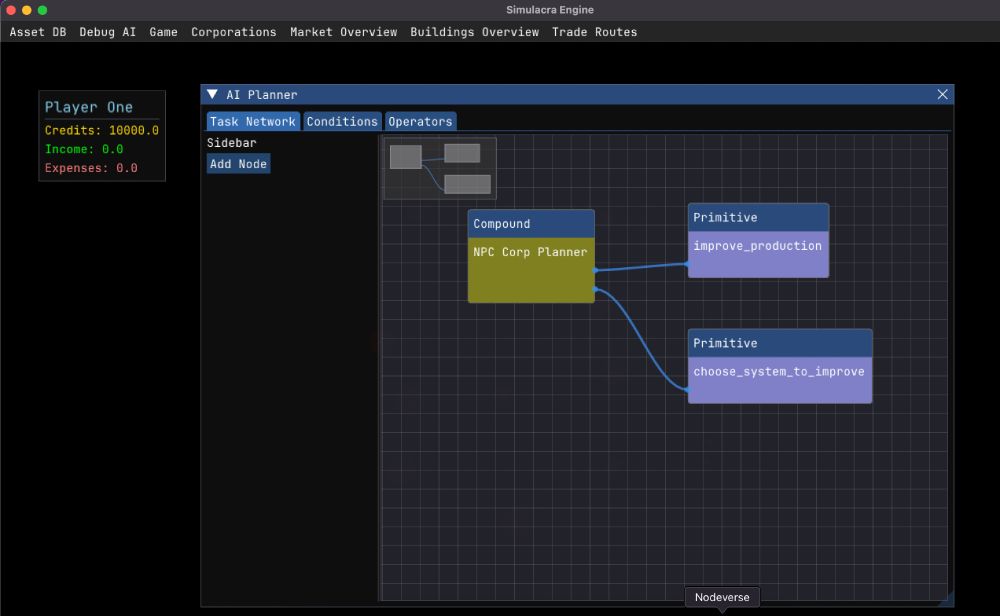Click the lower output pin of NPC Corp Planner
This screenshot has height=616, width=1000.
point(595,290)
